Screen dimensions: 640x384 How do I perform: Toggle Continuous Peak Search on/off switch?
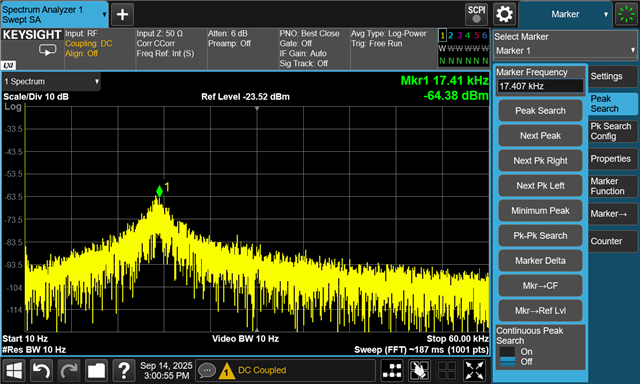coord(507,357)
